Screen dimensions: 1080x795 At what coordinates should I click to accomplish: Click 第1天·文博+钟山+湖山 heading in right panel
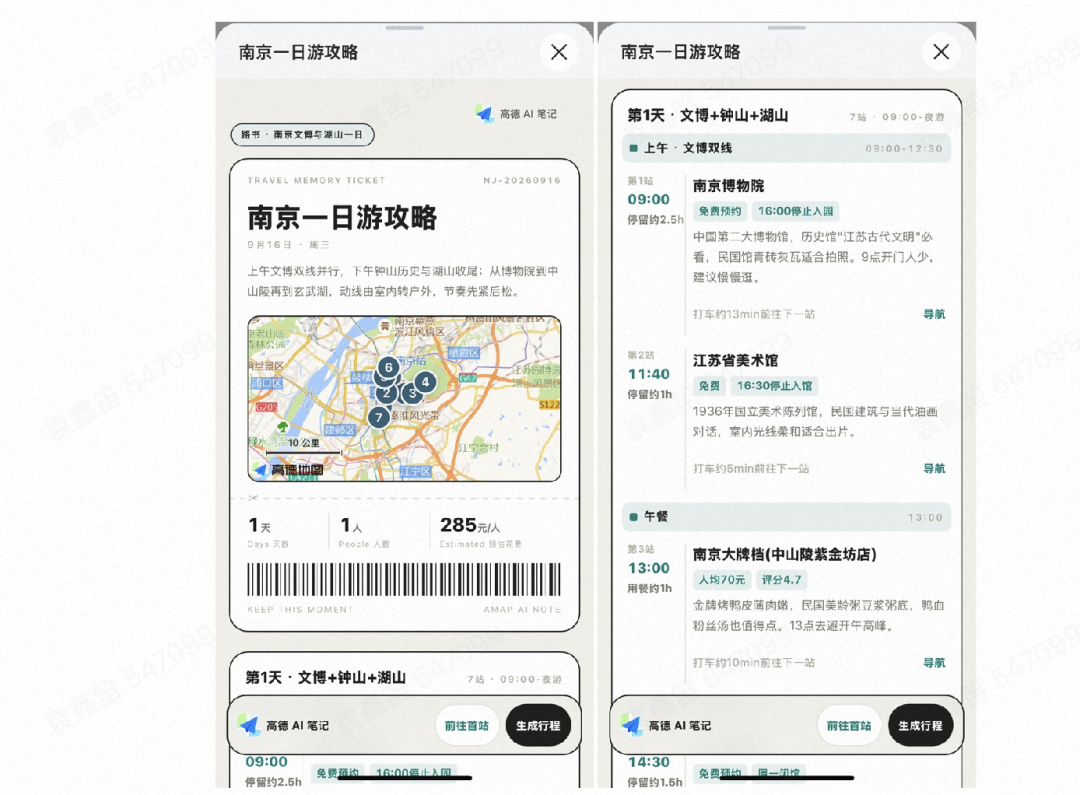click(x=707, y=115)
